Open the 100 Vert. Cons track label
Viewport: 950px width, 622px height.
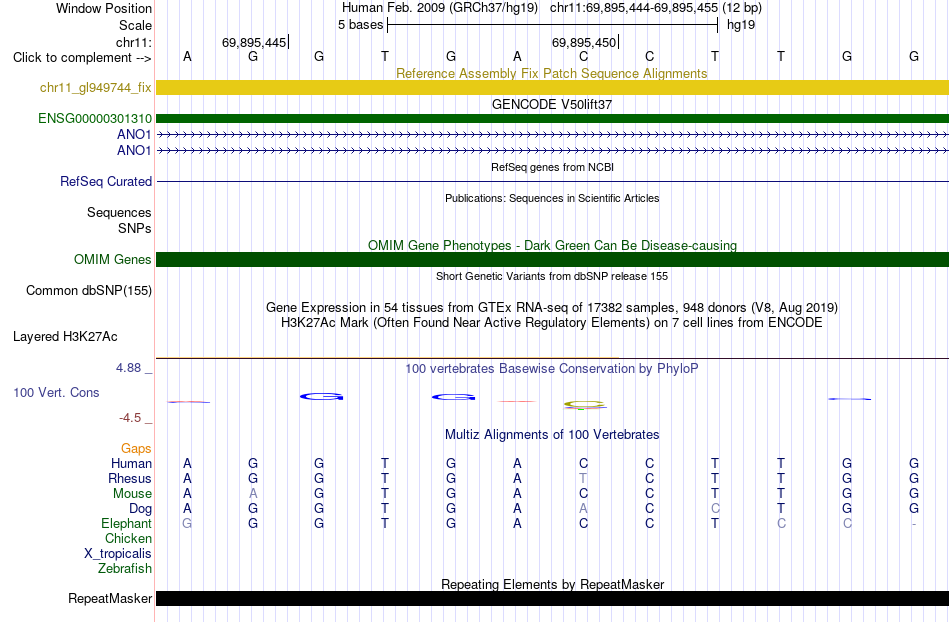click(56, 392)
